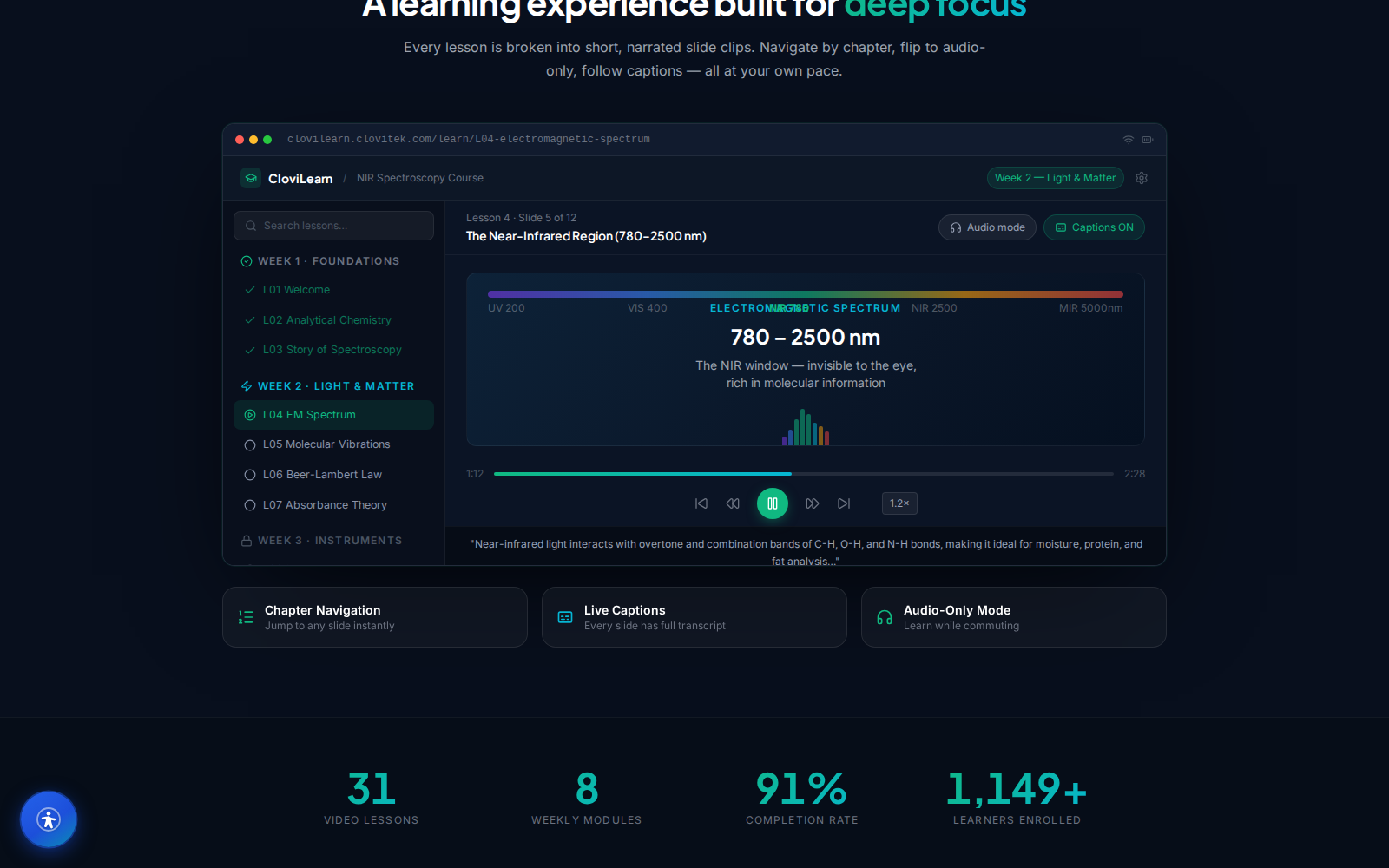Rewind the lesson playback
Screen dimensions: 1389x868
coord(733,503)
